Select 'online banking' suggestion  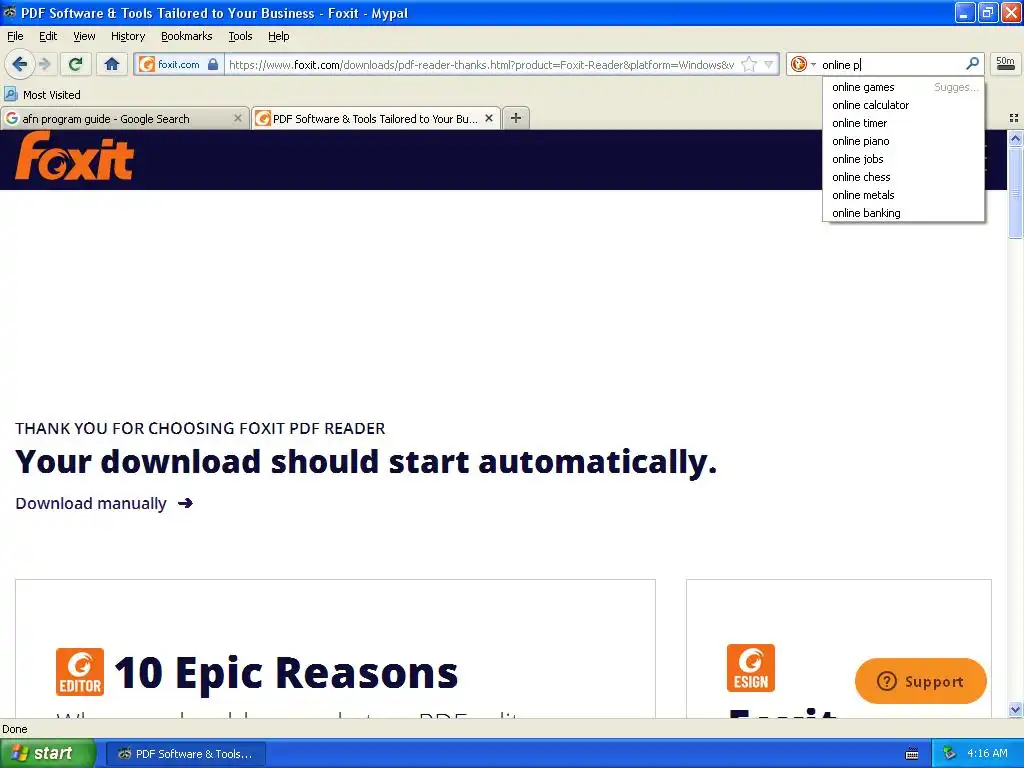[903, 213]
